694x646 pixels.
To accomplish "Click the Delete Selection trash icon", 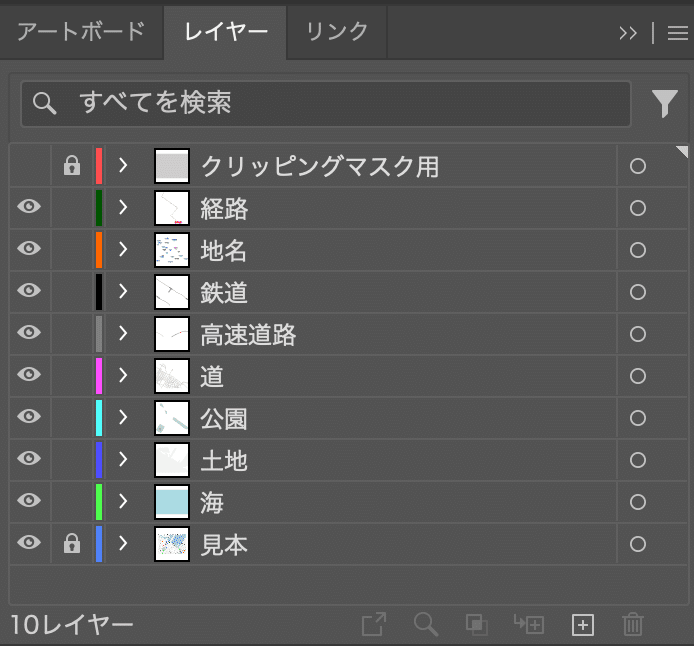I will pyautogui.click(x=632, y=624).
